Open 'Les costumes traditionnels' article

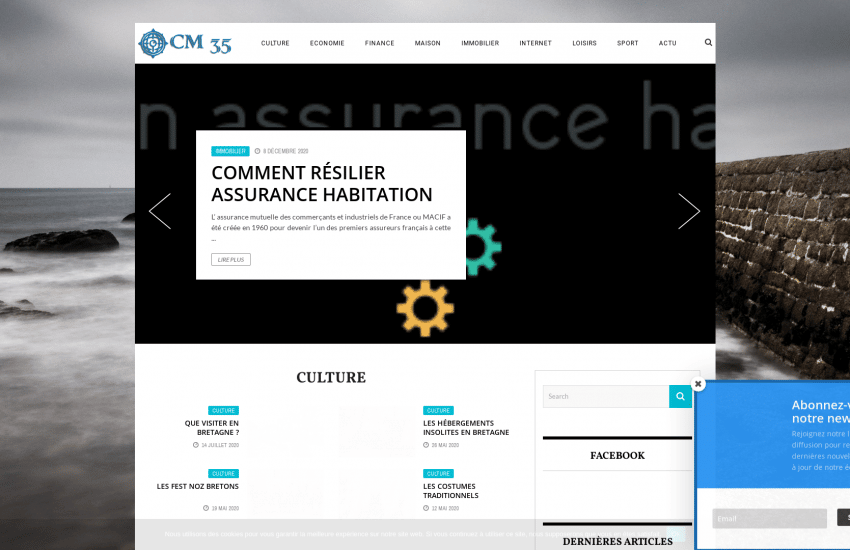point(451,491)
